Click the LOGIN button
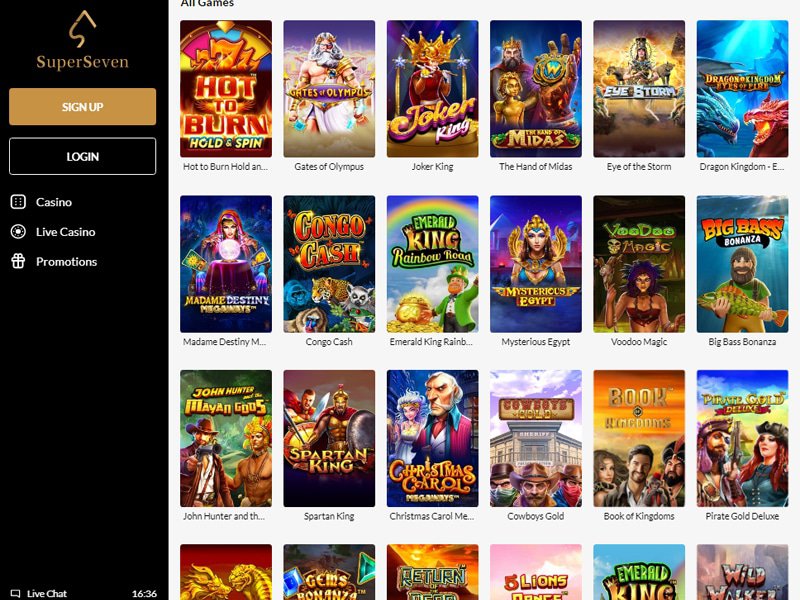The width and height of the screenshot is (800, 600). click(82, 156)
